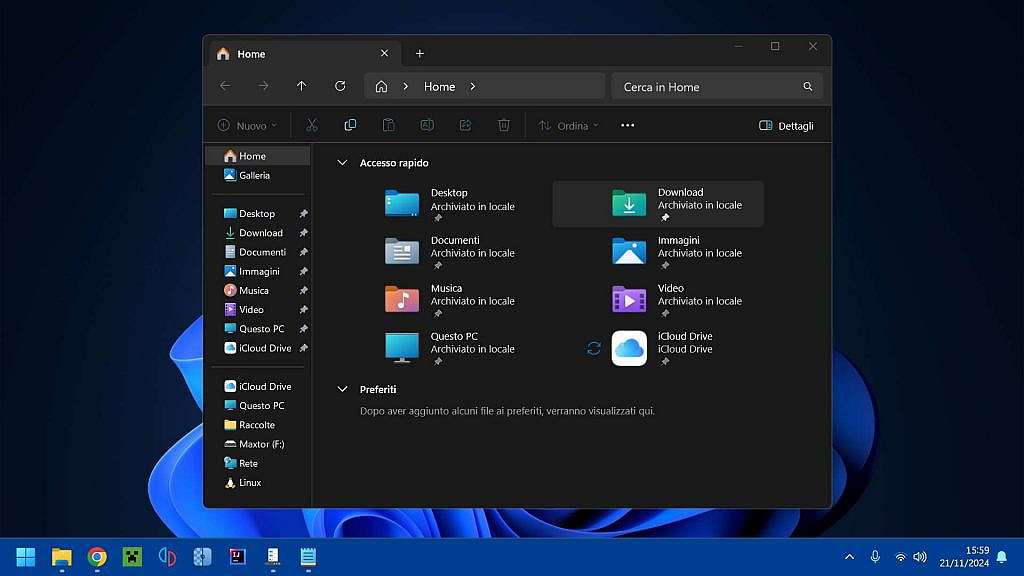Viewport: 1024px width, 576px height.
Task: Click inside the Cerca in Home search field
Action: point(700,86)
